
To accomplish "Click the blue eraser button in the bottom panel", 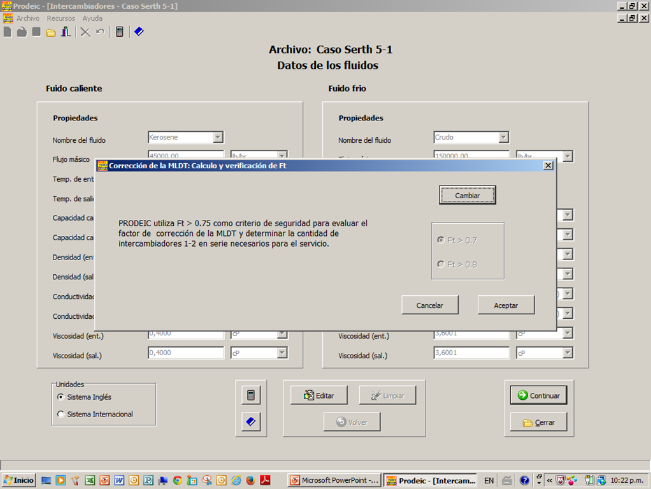I will click(x=251, y=422).
